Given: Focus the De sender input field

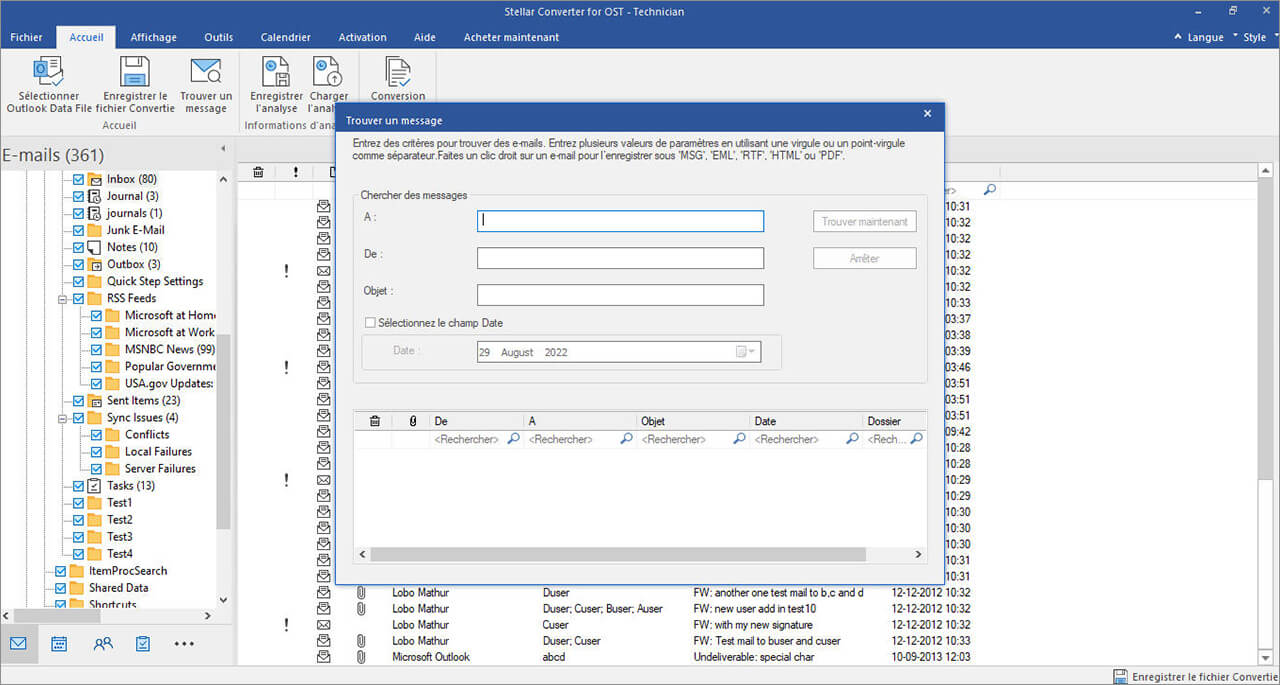Looking at the screenshot, I should 620,258.
